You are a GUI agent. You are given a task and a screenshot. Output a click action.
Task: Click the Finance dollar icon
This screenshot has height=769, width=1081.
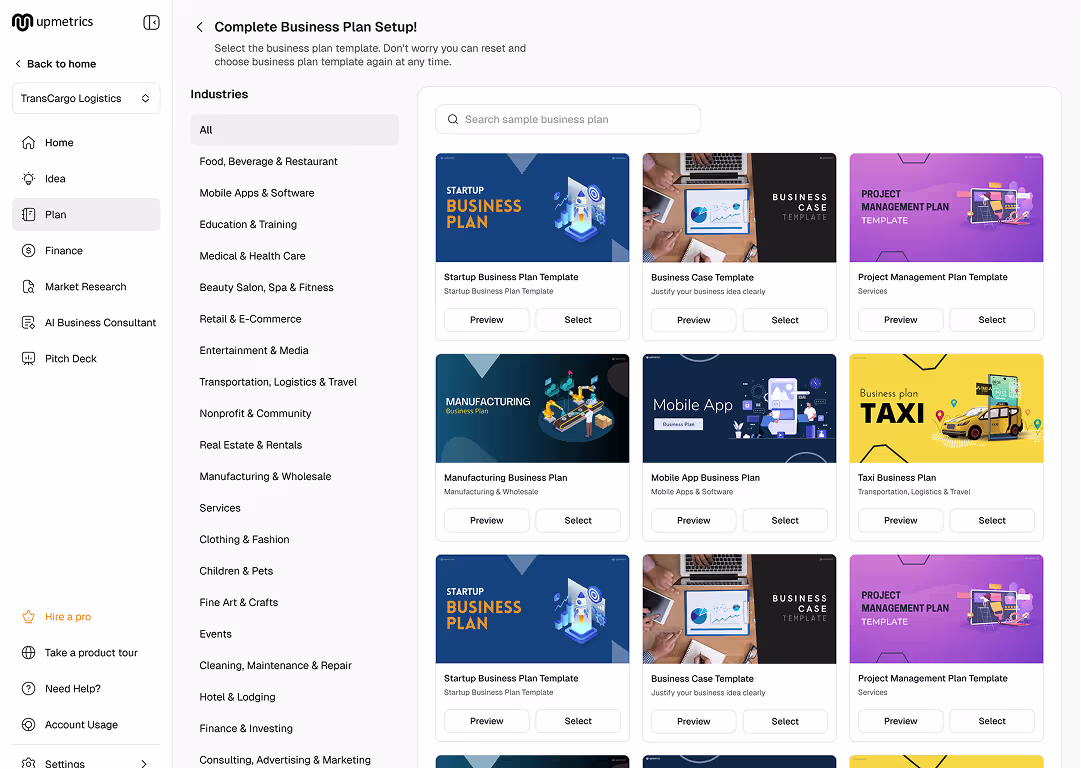[28, 250]
